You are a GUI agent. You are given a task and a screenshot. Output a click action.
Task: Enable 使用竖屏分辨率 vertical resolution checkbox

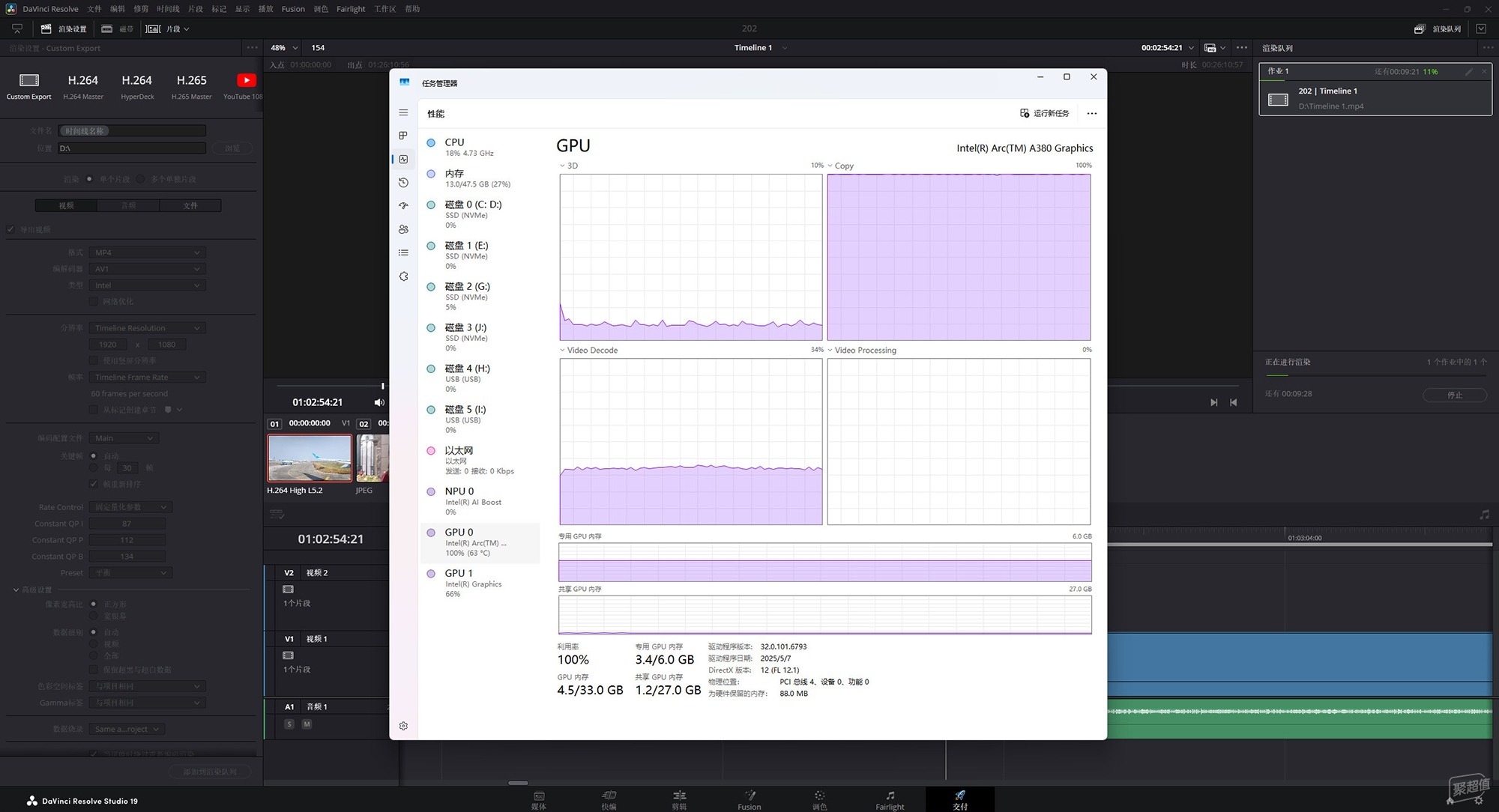tap(94, 360)
